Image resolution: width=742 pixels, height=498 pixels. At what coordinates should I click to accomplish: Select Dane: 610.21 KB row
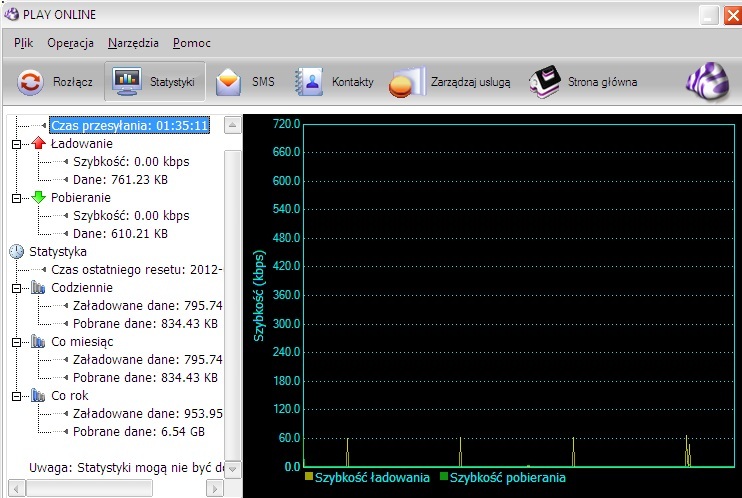[x=120, y=233]
